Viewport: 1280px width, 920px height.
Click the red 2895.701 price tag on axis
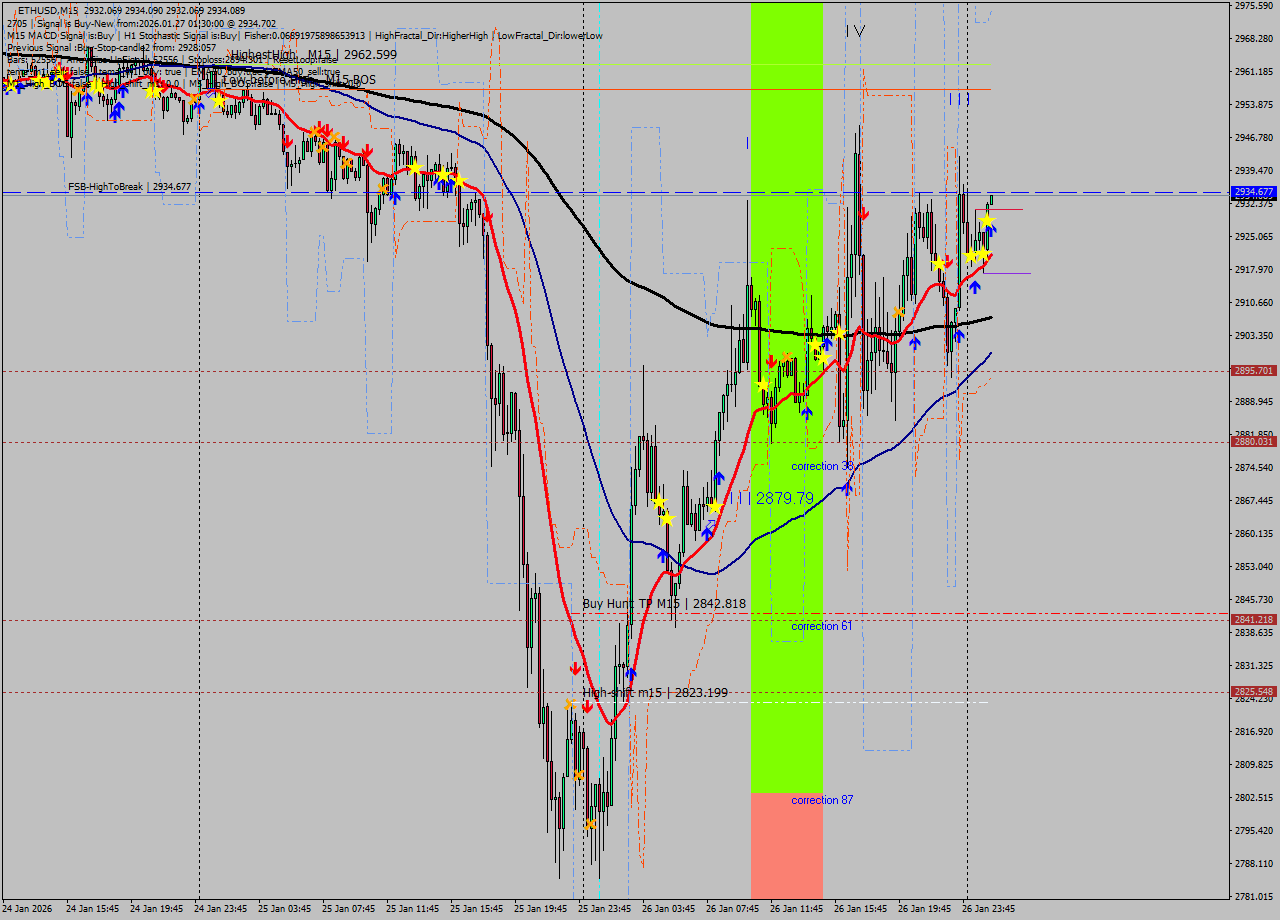1253,371
